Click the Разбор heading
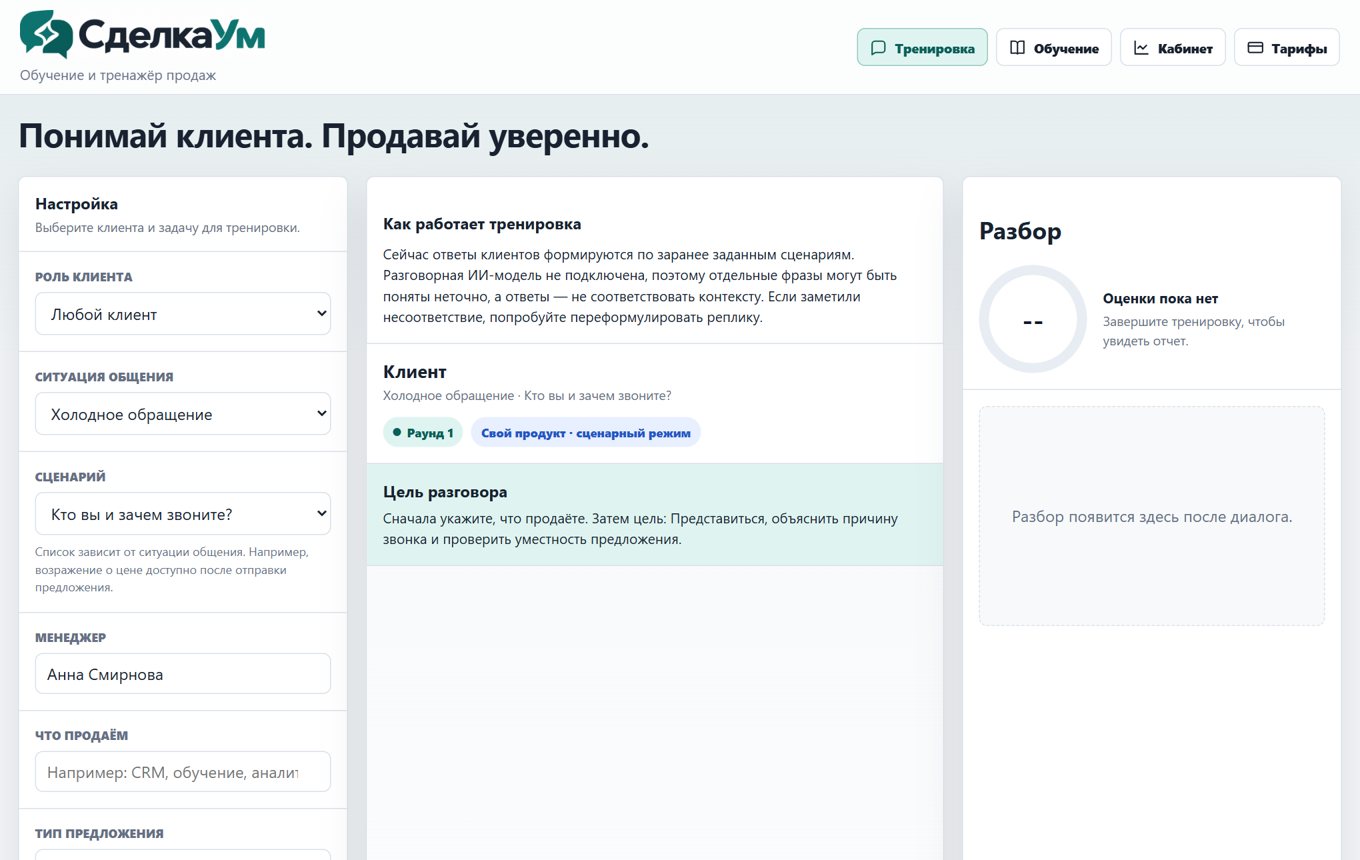The width and height of the screenshot is (1360, 860). 1020,231
